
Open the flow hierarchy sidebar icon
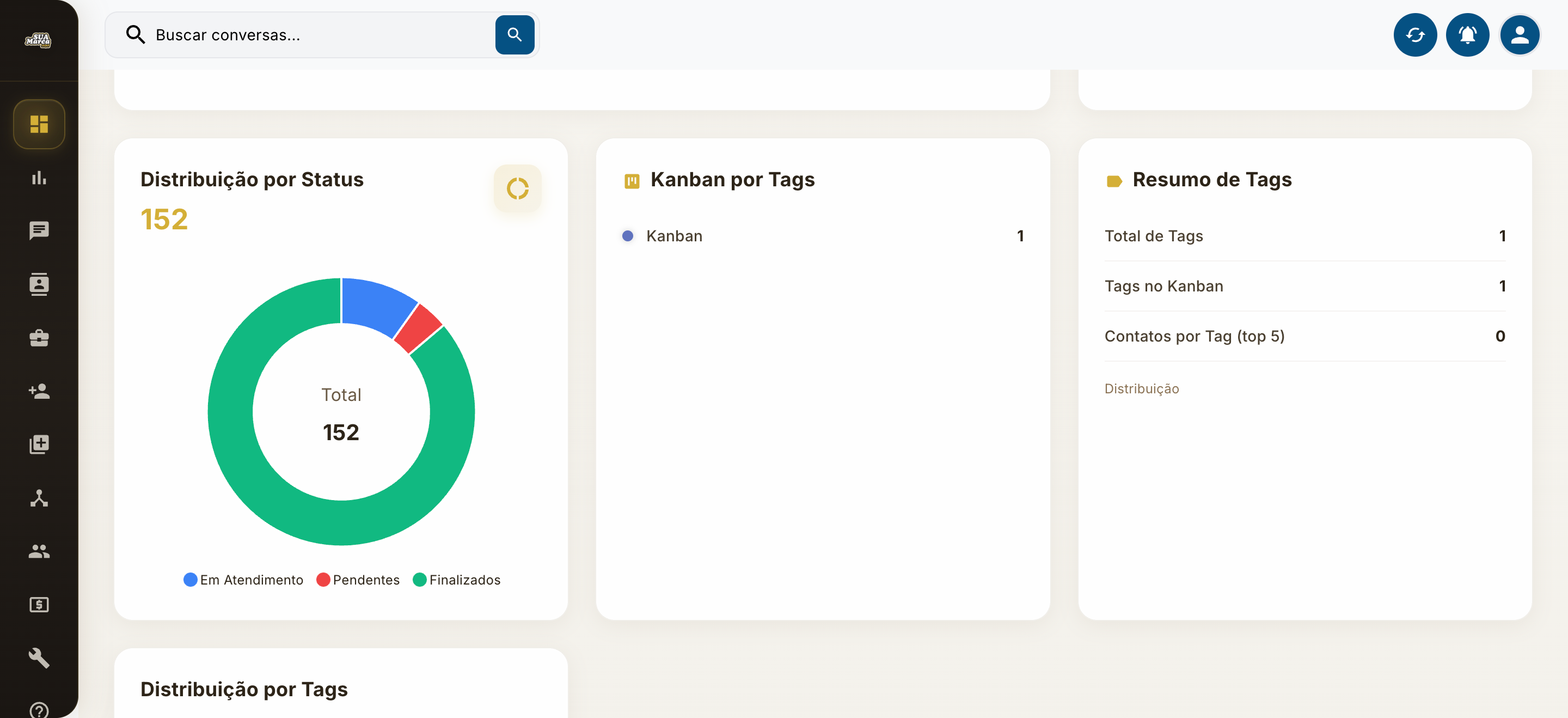[x=39, y=498]
